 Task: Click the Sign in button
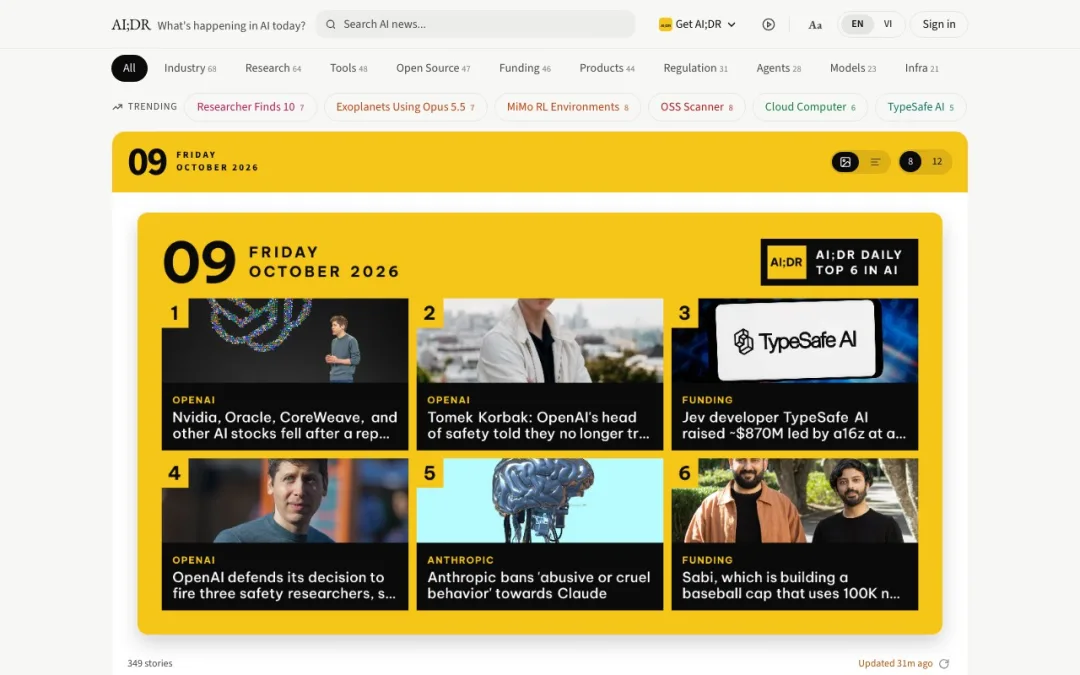click(x=939, y=24)
